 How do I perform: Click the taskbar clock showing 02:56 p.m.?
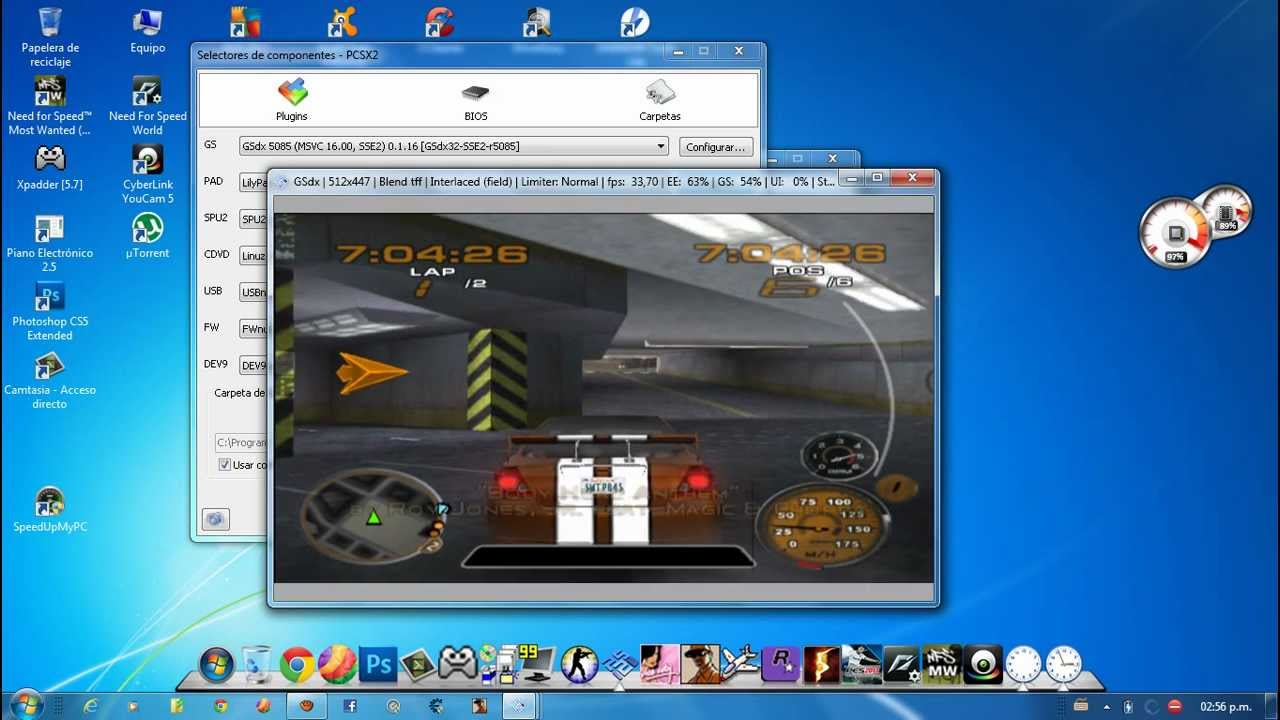pyautogui.click(x=1225, y=706)
